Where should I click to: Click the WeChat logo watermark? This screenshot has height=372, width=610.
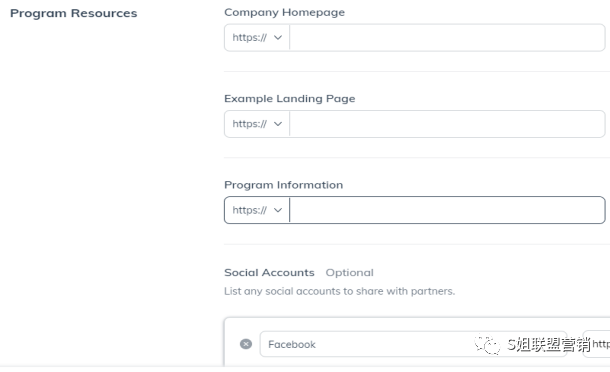tap(487, 344)
